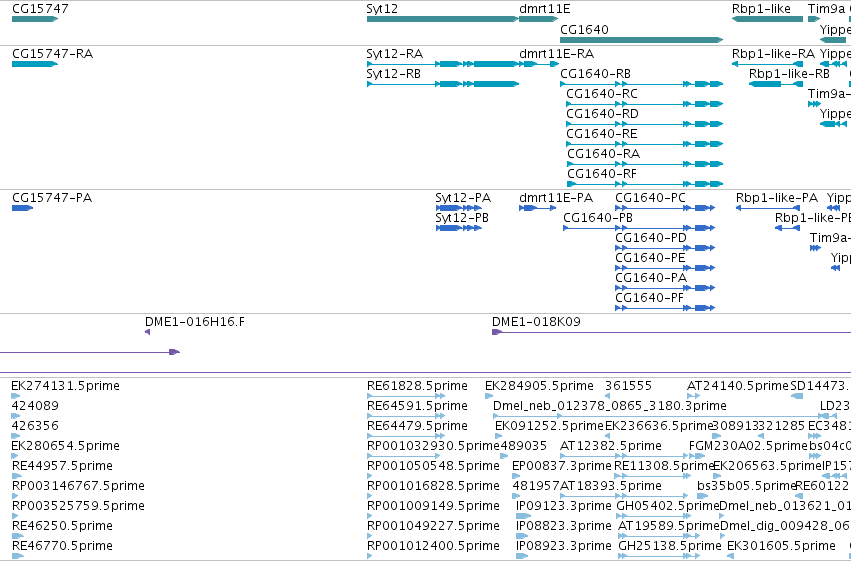Click the RE61828.5prime EST label

coord(417,386)
